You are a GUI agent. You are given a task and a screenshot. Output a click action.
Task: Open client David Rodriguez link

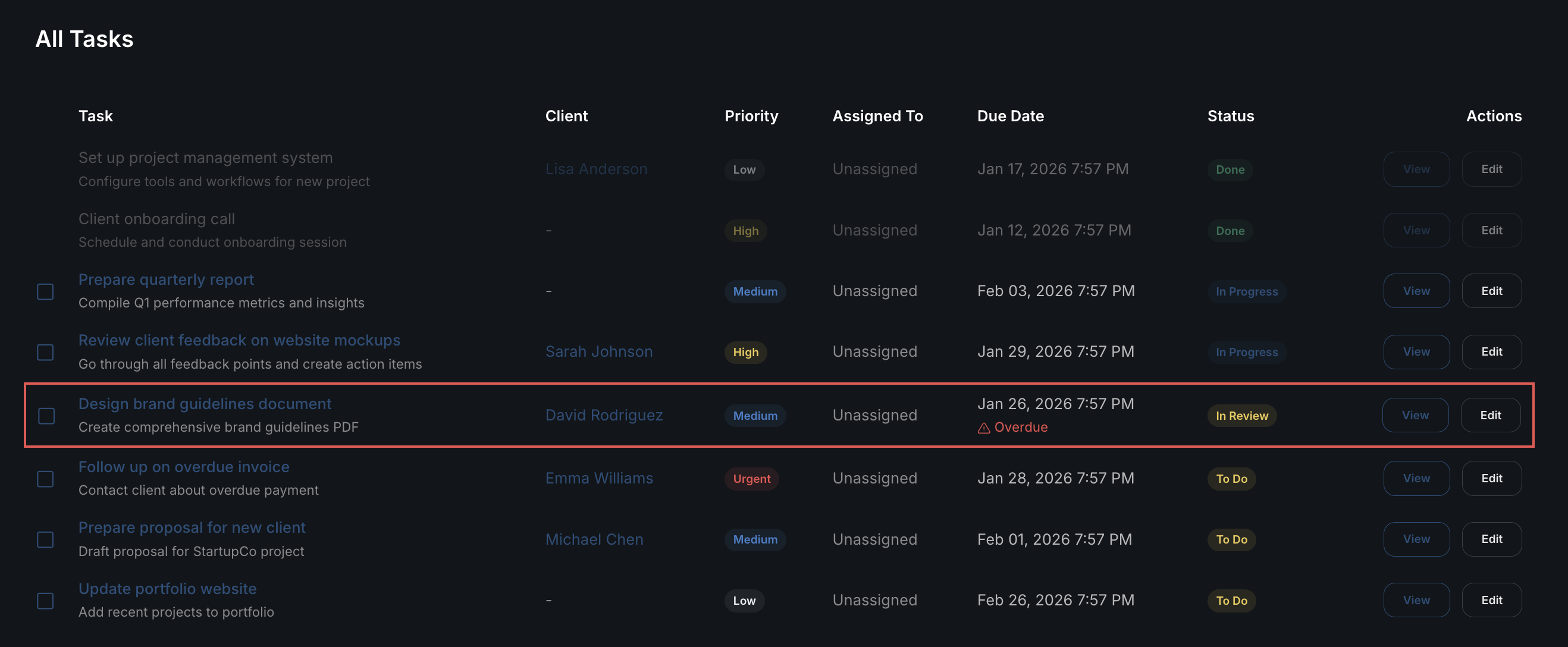603,415
